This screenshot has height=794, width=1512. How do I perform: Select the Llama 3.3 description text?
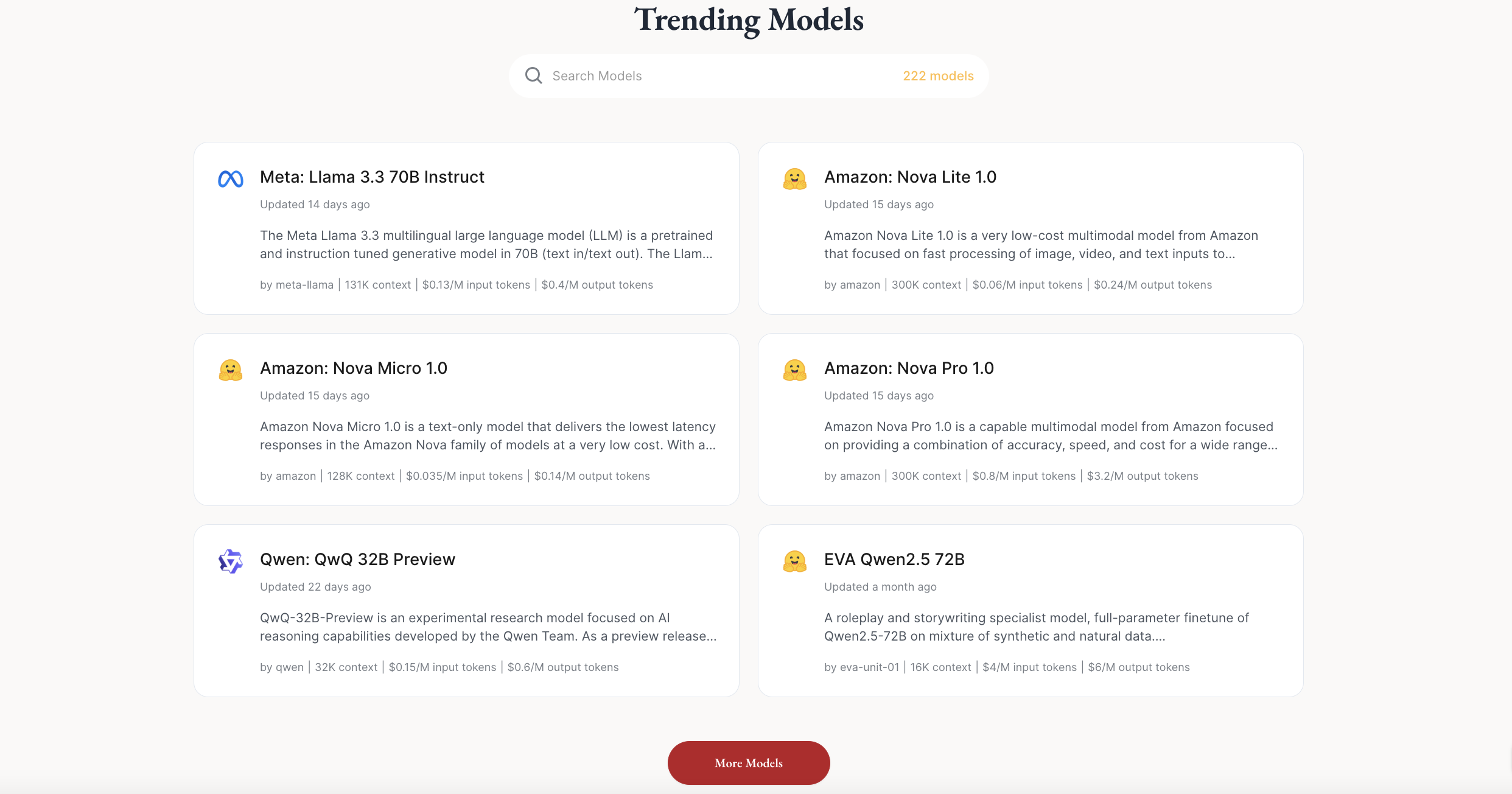click(486, 245)
